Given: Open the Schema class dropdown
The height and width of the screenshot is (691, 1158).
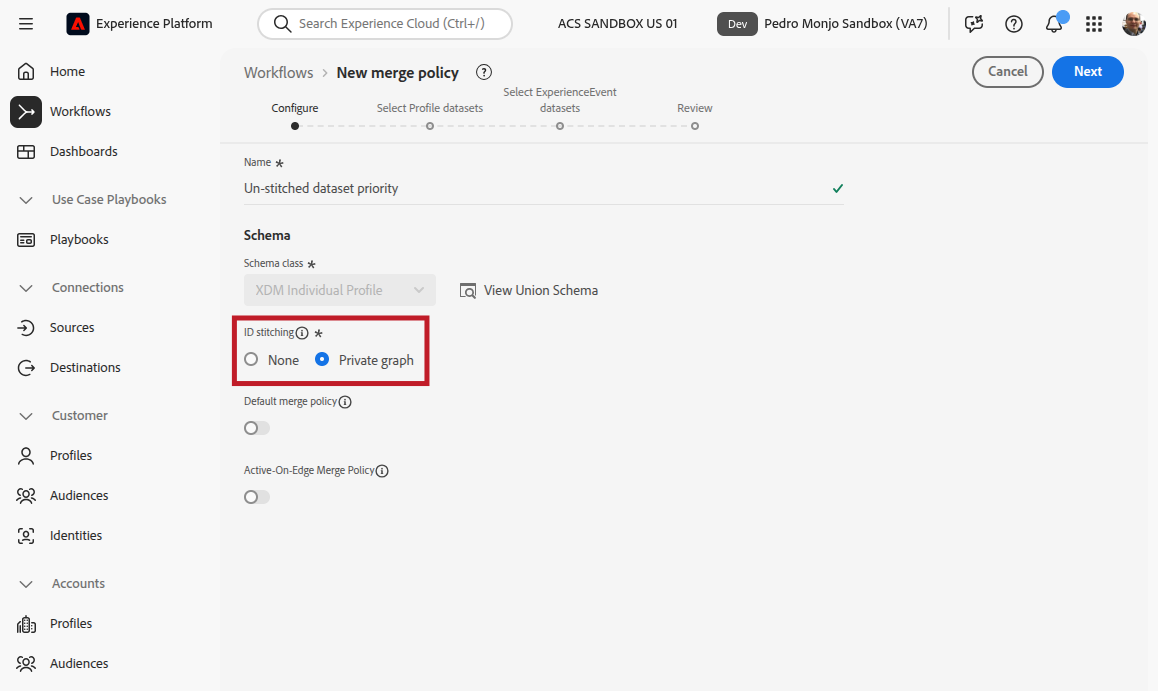Looking at the screenshot, I should point(340,290).
